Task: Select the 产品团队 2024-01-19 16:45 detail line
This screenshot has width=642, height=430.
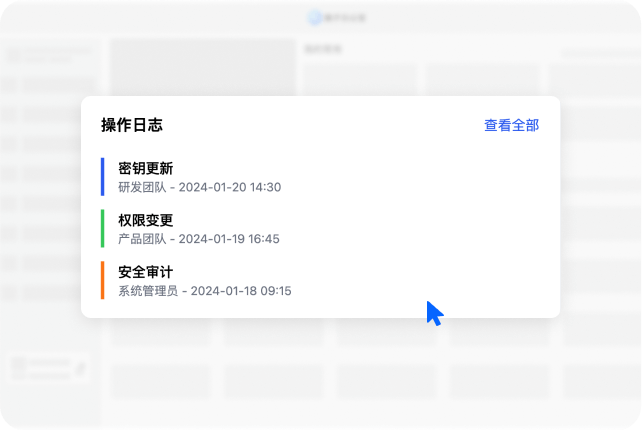Action: pos(198,239)
